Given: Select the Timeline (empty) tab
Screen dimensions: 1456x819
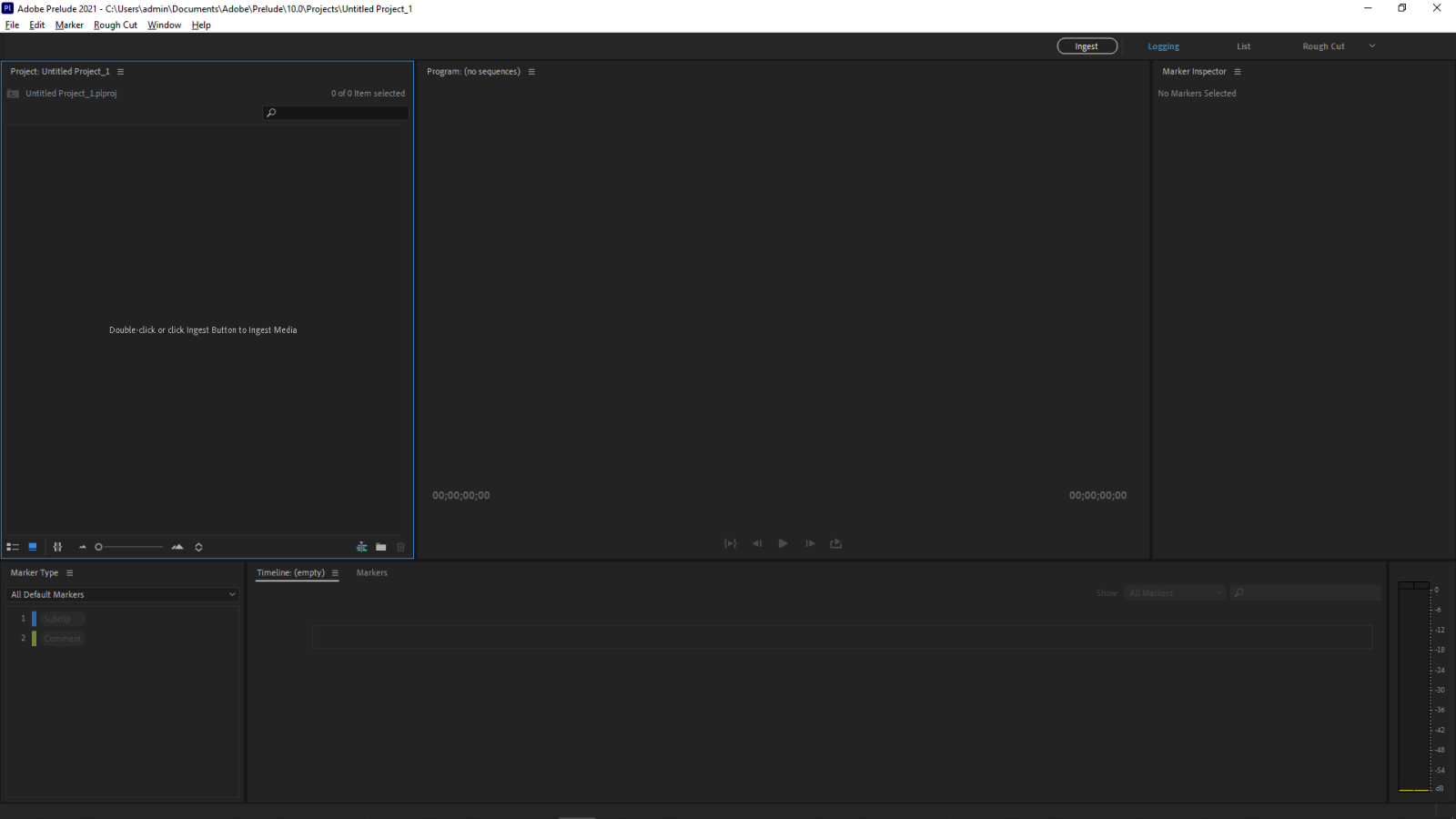Looking at the screenshot, I should [x=290, y=573].
